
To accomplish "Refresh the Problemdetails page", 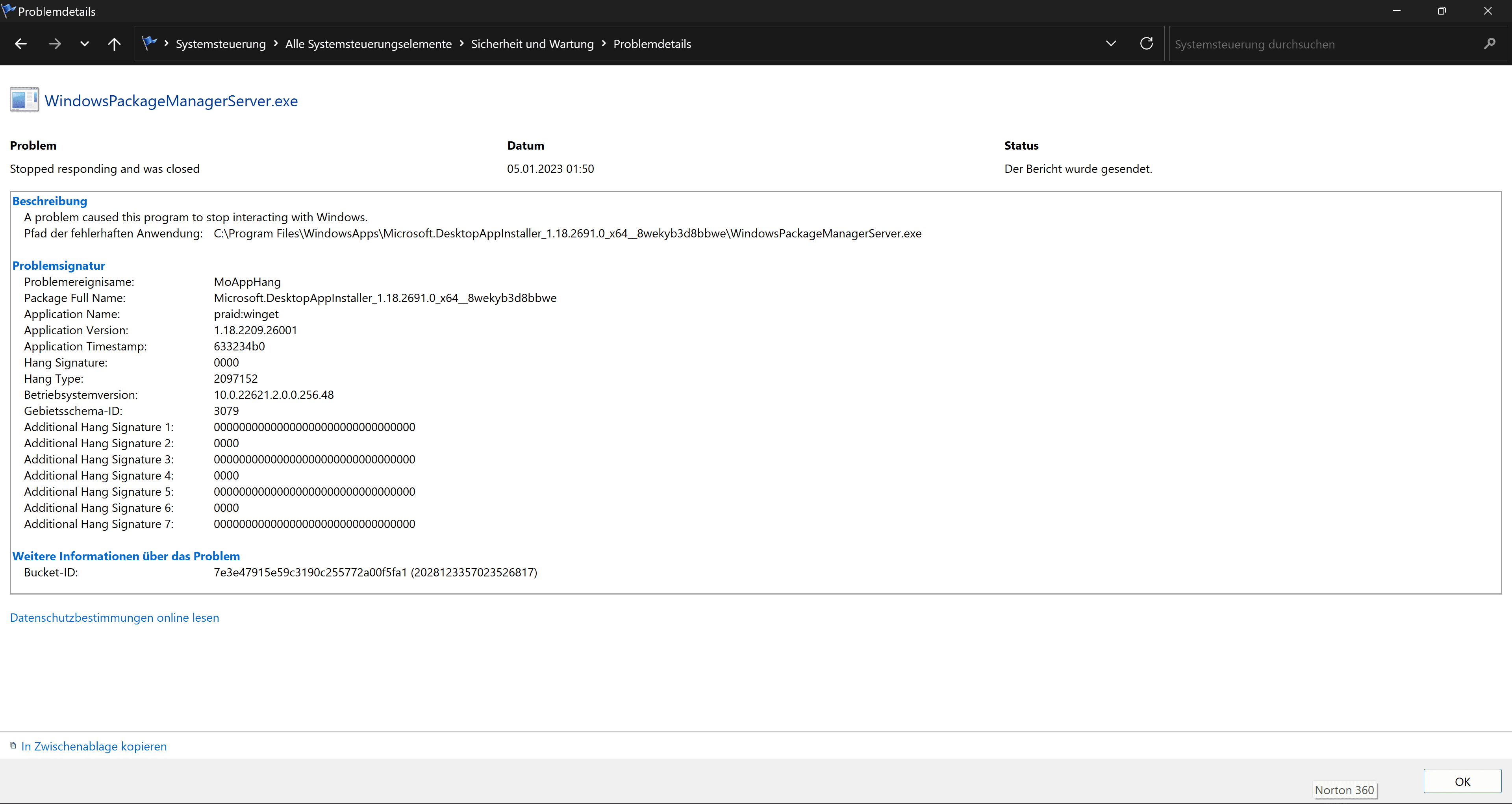I will pyautogui.click(x=1146, y=43).
